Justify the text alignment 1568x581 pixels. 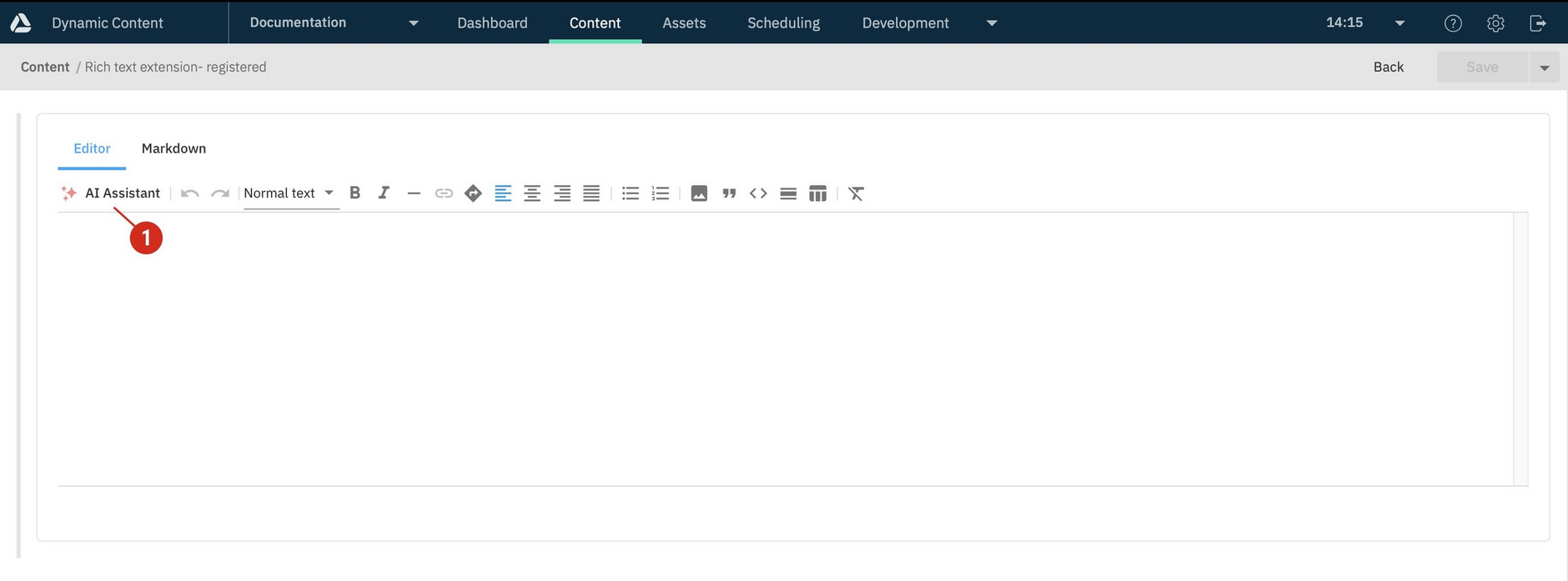(x=591, y=193)
